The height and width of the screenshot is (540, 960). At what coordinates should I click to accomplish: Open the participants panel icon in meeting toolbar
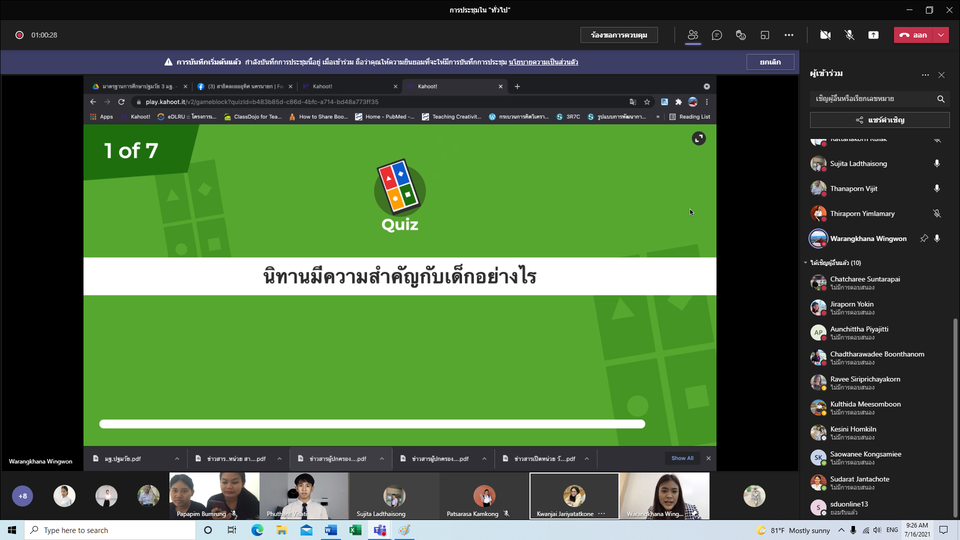point(692,35)
